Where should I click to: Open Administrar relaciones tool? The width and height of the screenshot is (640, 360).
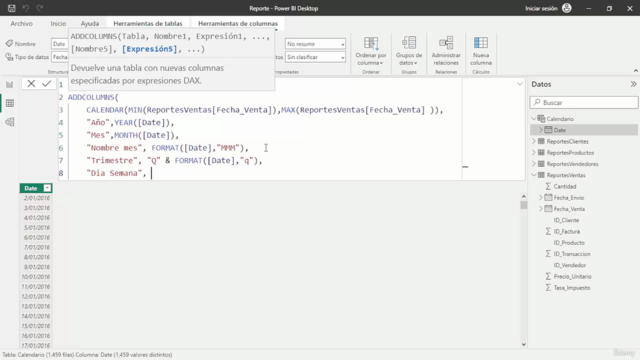[446, 51]
